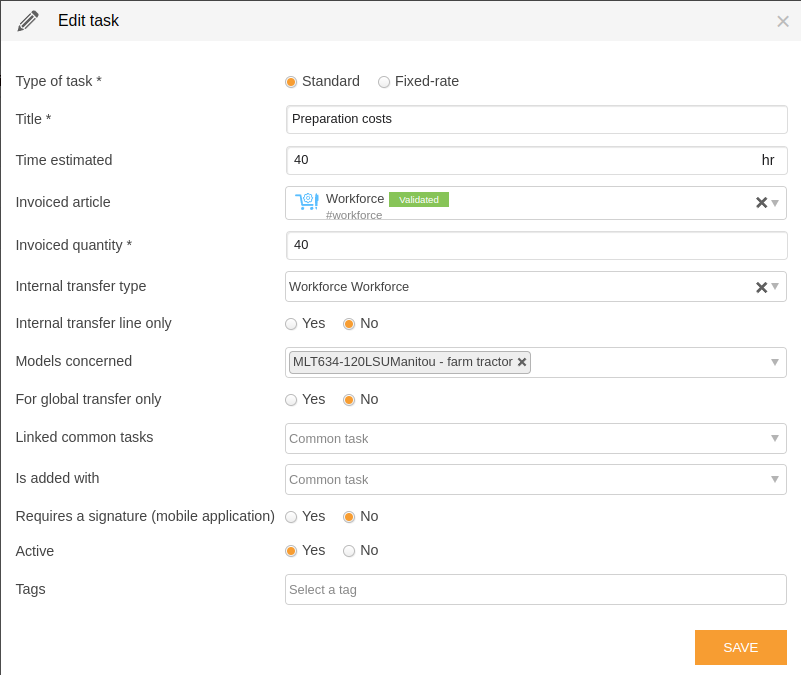Select Fixed-rate task type
801x675 pixels.
384,82
